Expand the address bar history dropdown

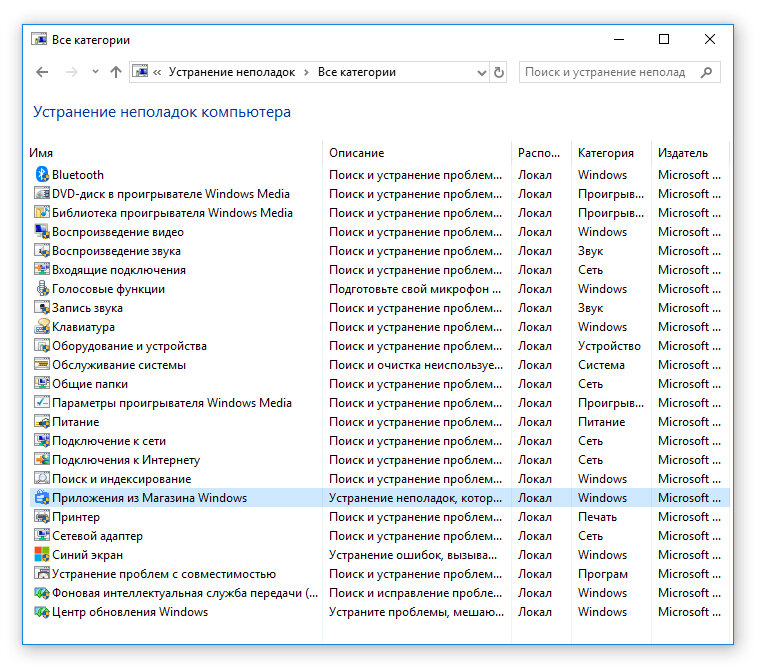(x=481, y=73)
